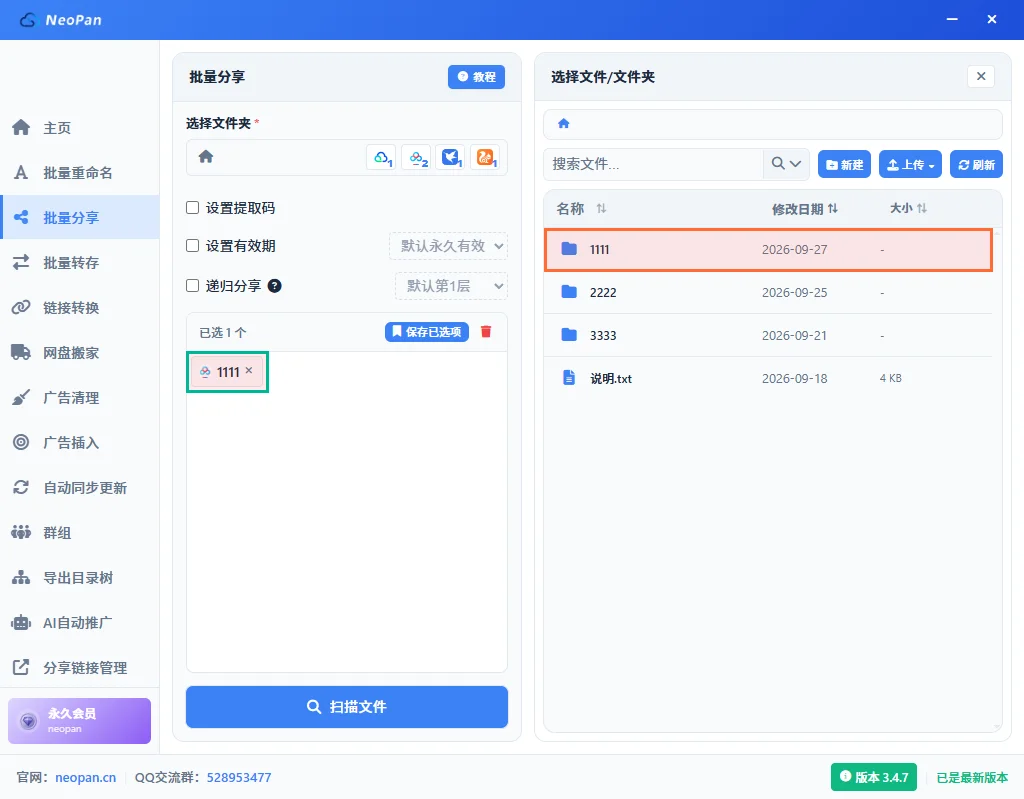Open 广告插入 in the sidebar

pyautogui.click(x=80, y=443)
